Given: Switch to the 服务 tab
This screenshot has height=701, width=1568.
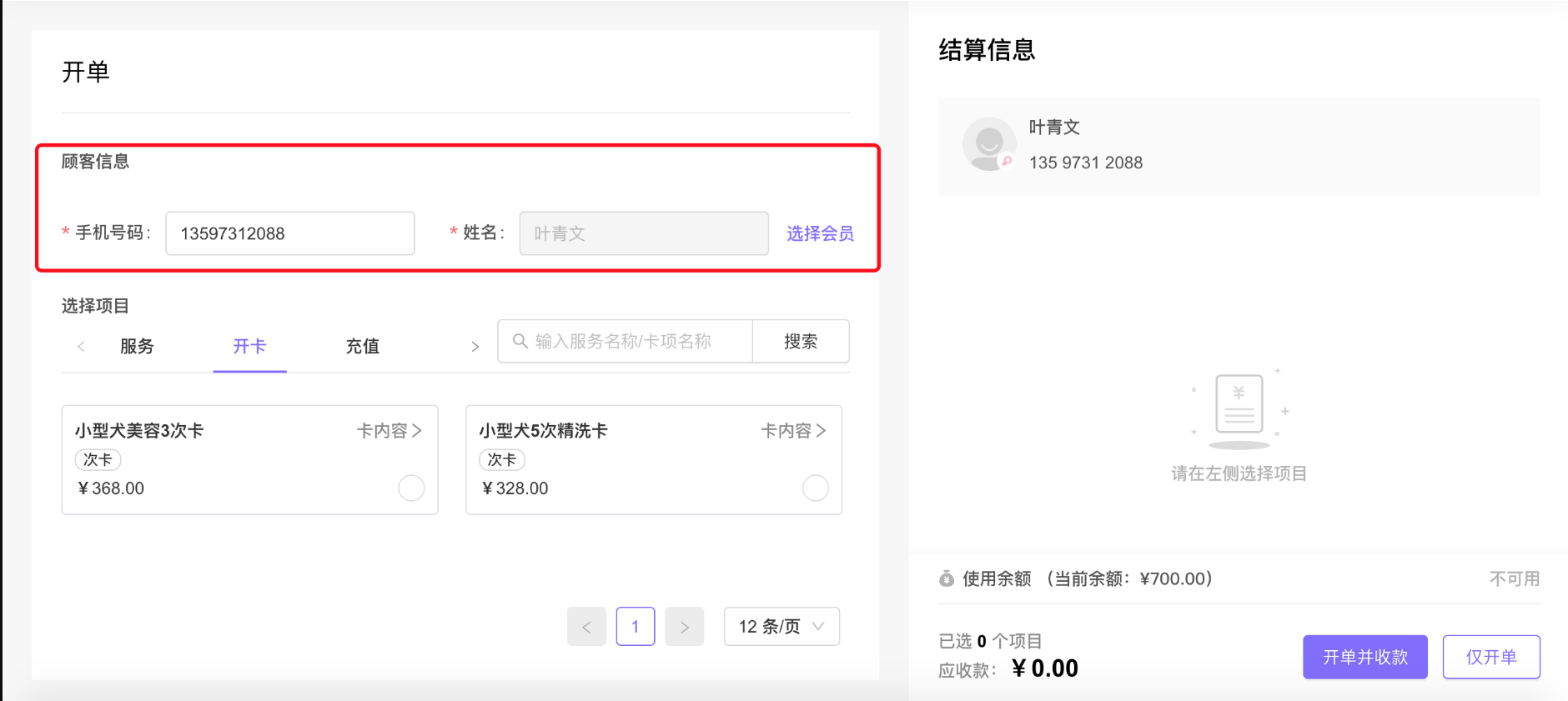Looking at the screenshot, I should click(x=137, y=346).
